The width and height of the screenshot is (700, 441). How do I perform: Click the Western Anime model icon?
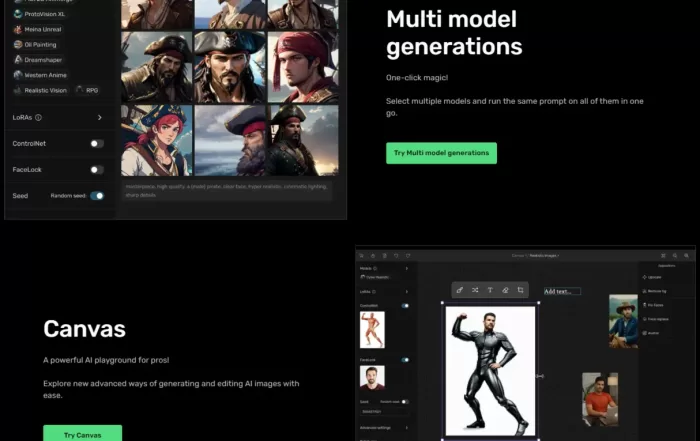pyautogui.click(x=18, y=75)
